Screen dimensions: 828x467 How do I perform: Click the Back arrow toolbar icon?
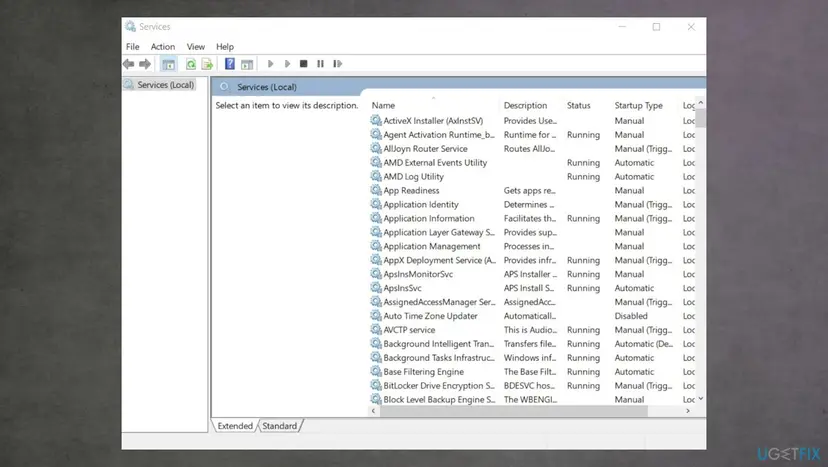[x=128, y=64]
